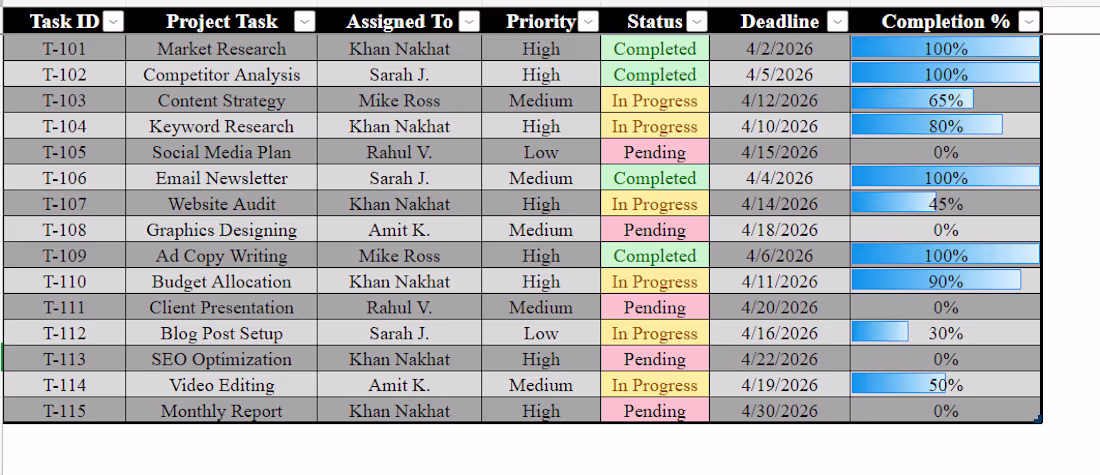
Task: Select the Low priority cell for T-112
Action: click(x=541, y=333)
